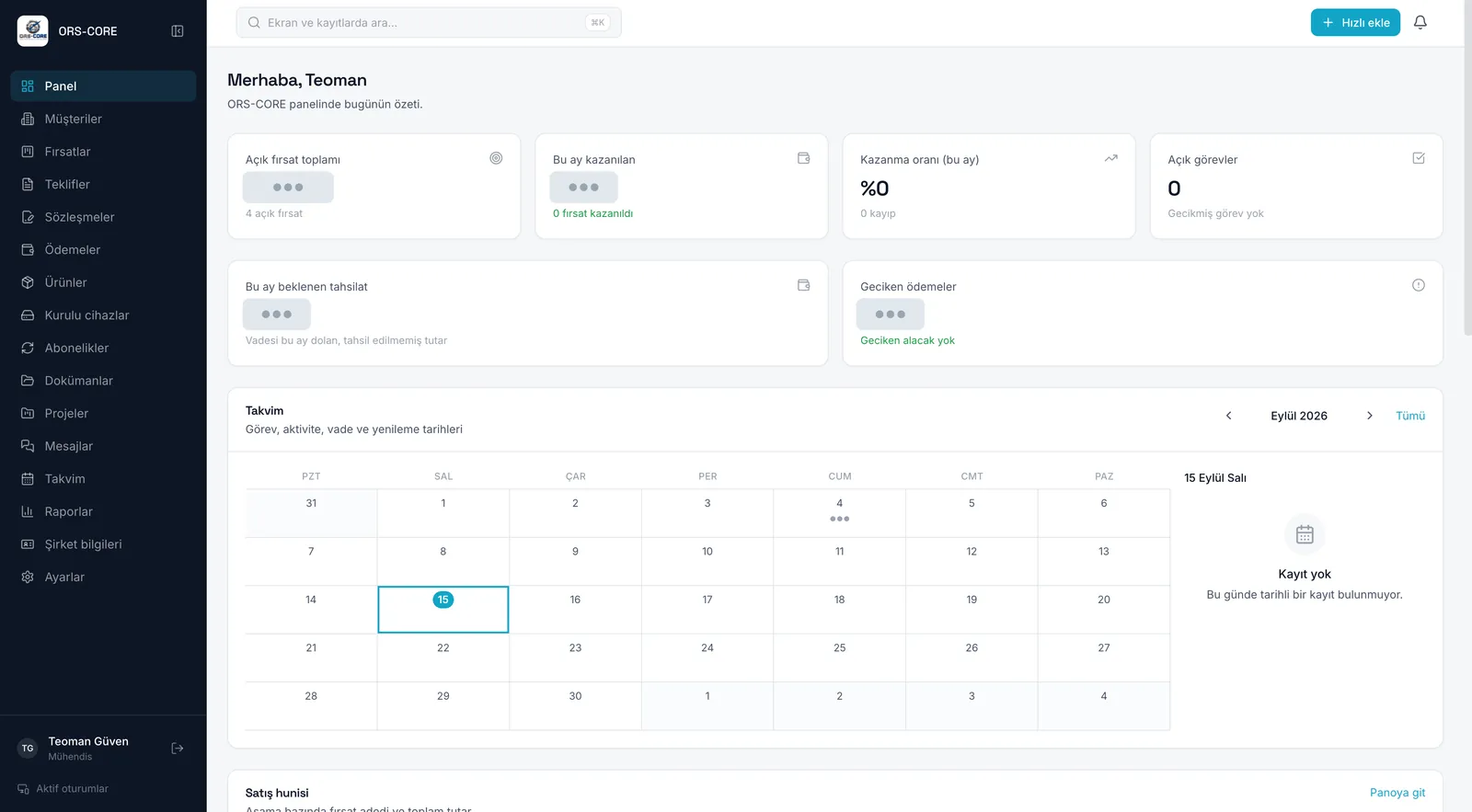This screenshot has width=1472, height=812.
Task: Open Projeler in the sidebar
Action: pyautogui.click(x=103, y=413)
